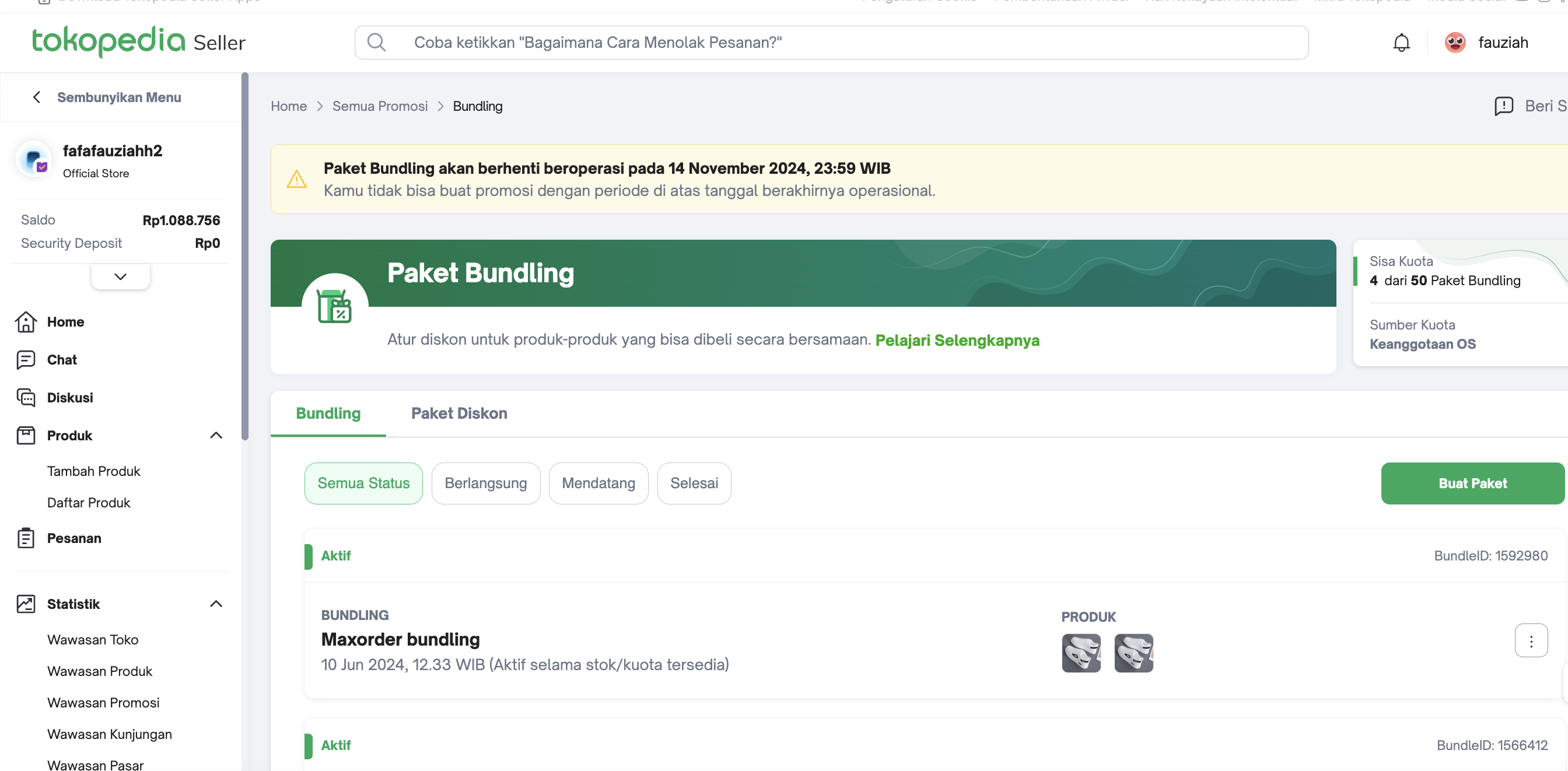The height and width of the screenshot is (771, 1568).
Task: Click first product thumbnail of Maxorder bundling
Action: click(1081, 653)
